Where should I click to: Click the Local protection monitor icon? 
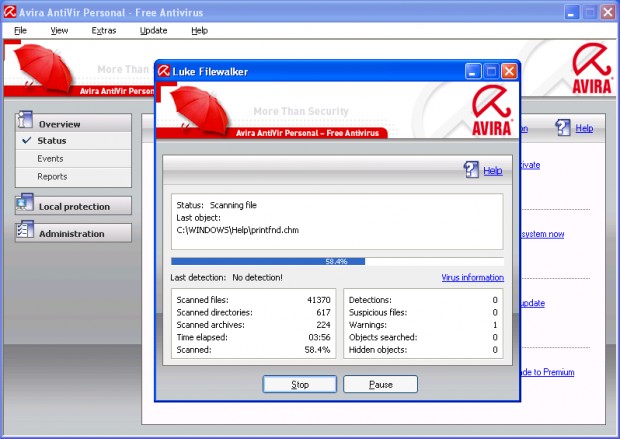pyautogui.click(x=25, y=203)
